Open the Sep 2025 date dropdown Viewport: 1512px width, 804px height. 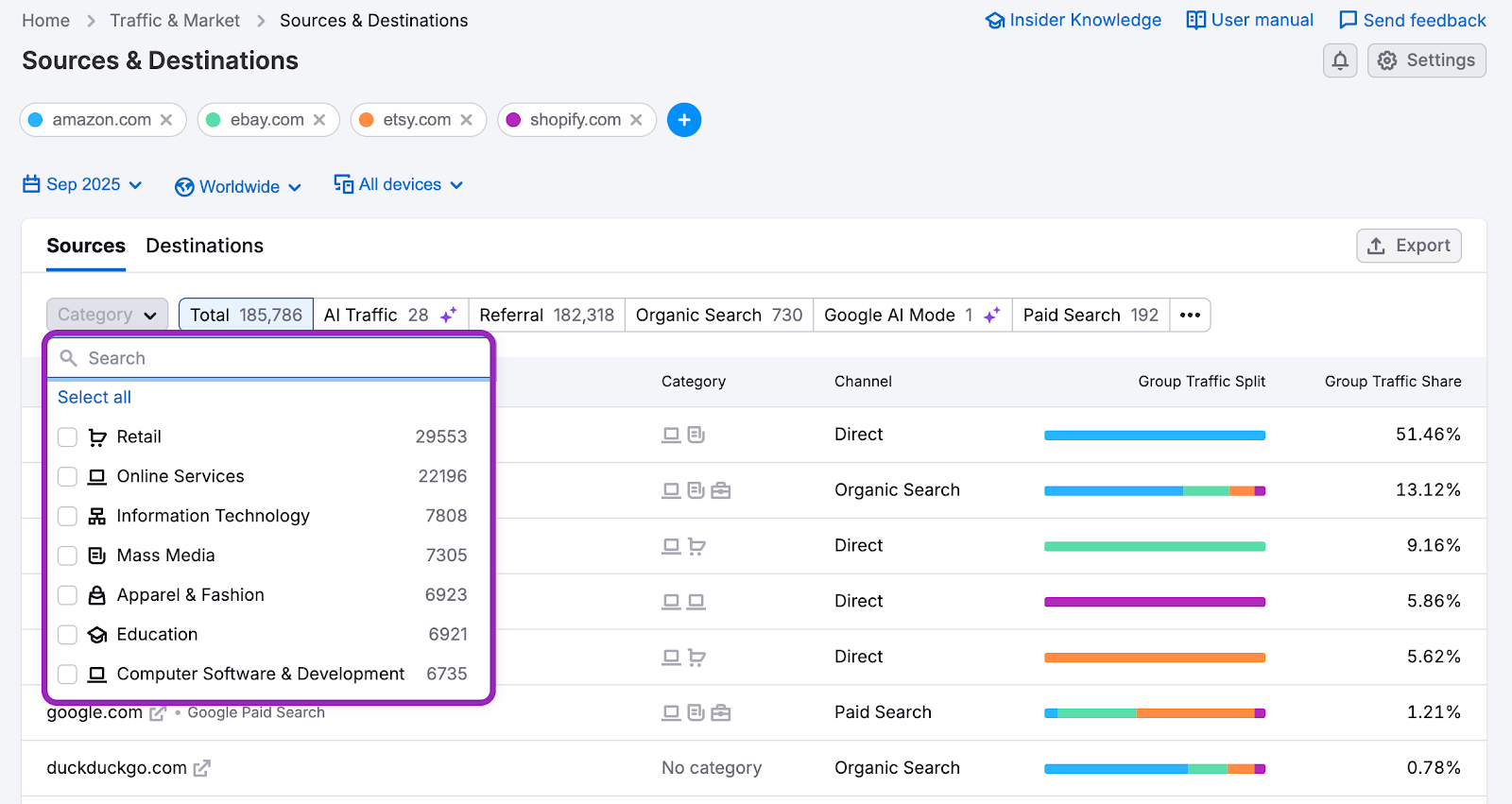(82, 184)
